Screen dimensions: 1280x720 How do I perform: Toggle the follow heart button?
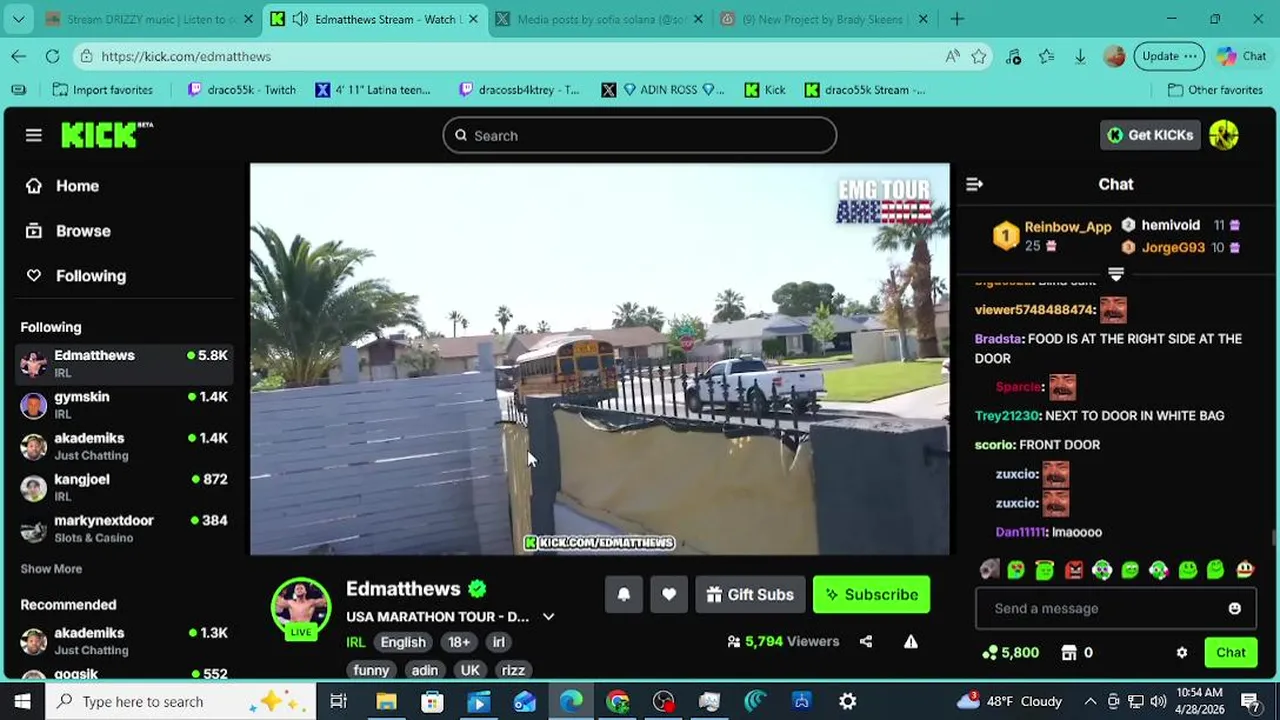[669, 595]
